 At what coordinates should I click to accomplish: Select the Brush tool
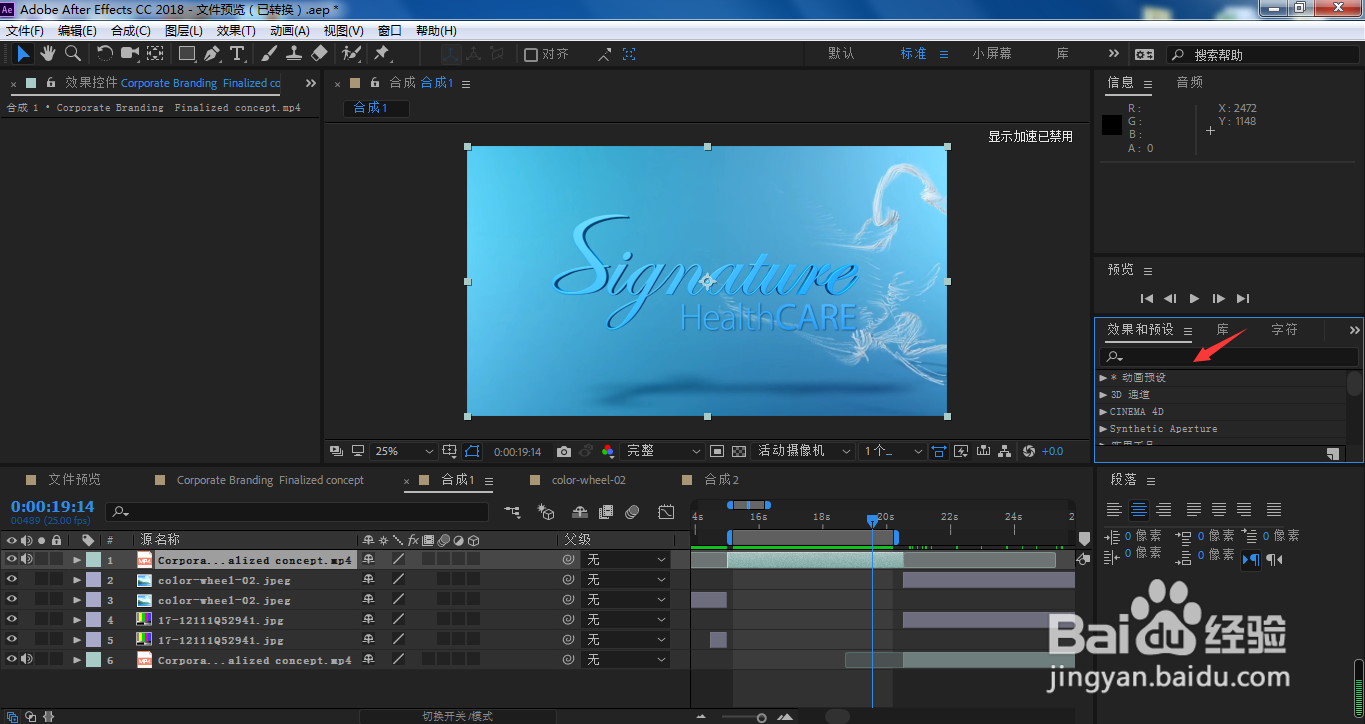point(270,53)
